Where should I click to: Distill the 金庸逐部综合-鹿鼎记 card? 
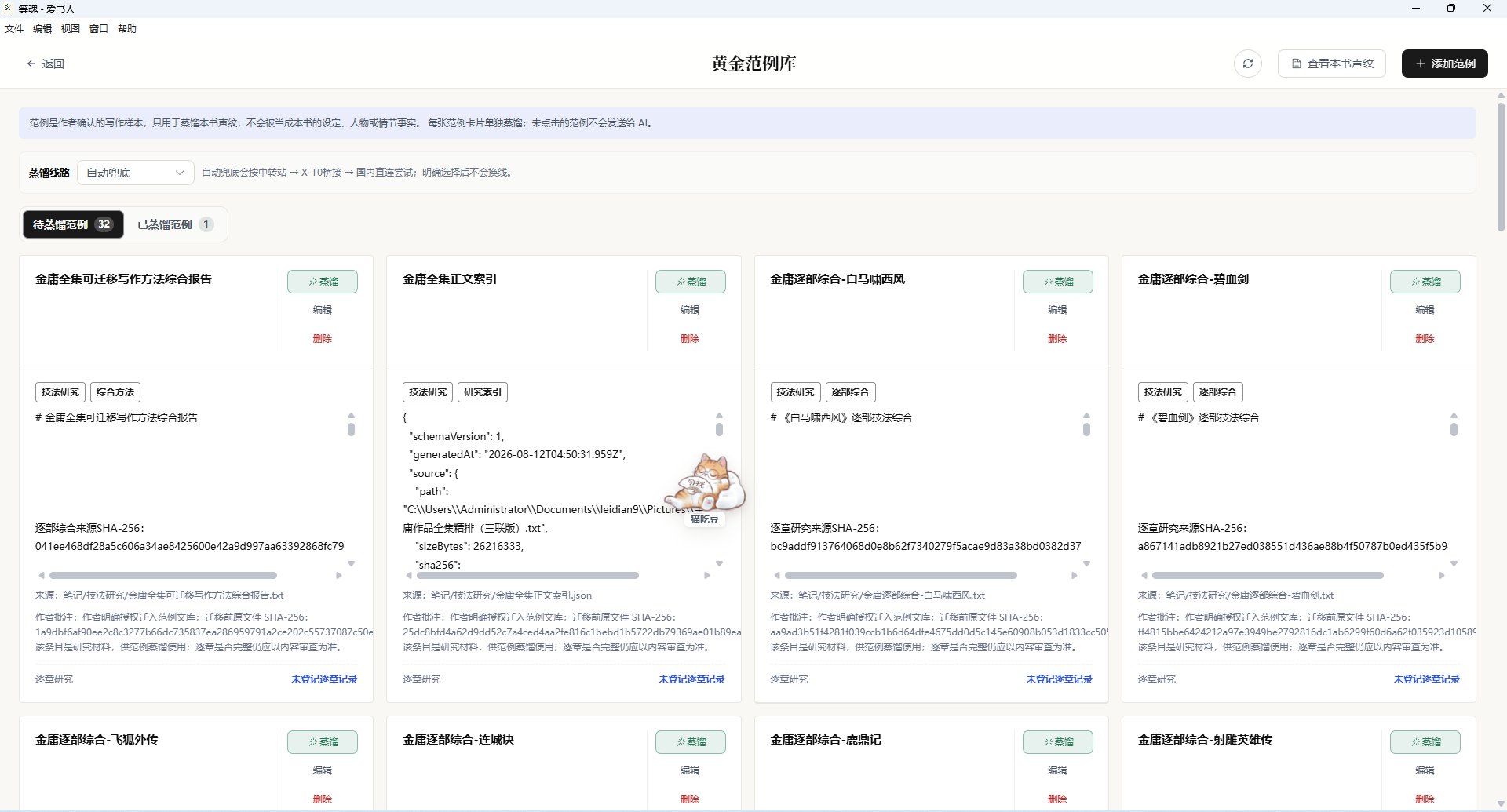click(1058, 742)
